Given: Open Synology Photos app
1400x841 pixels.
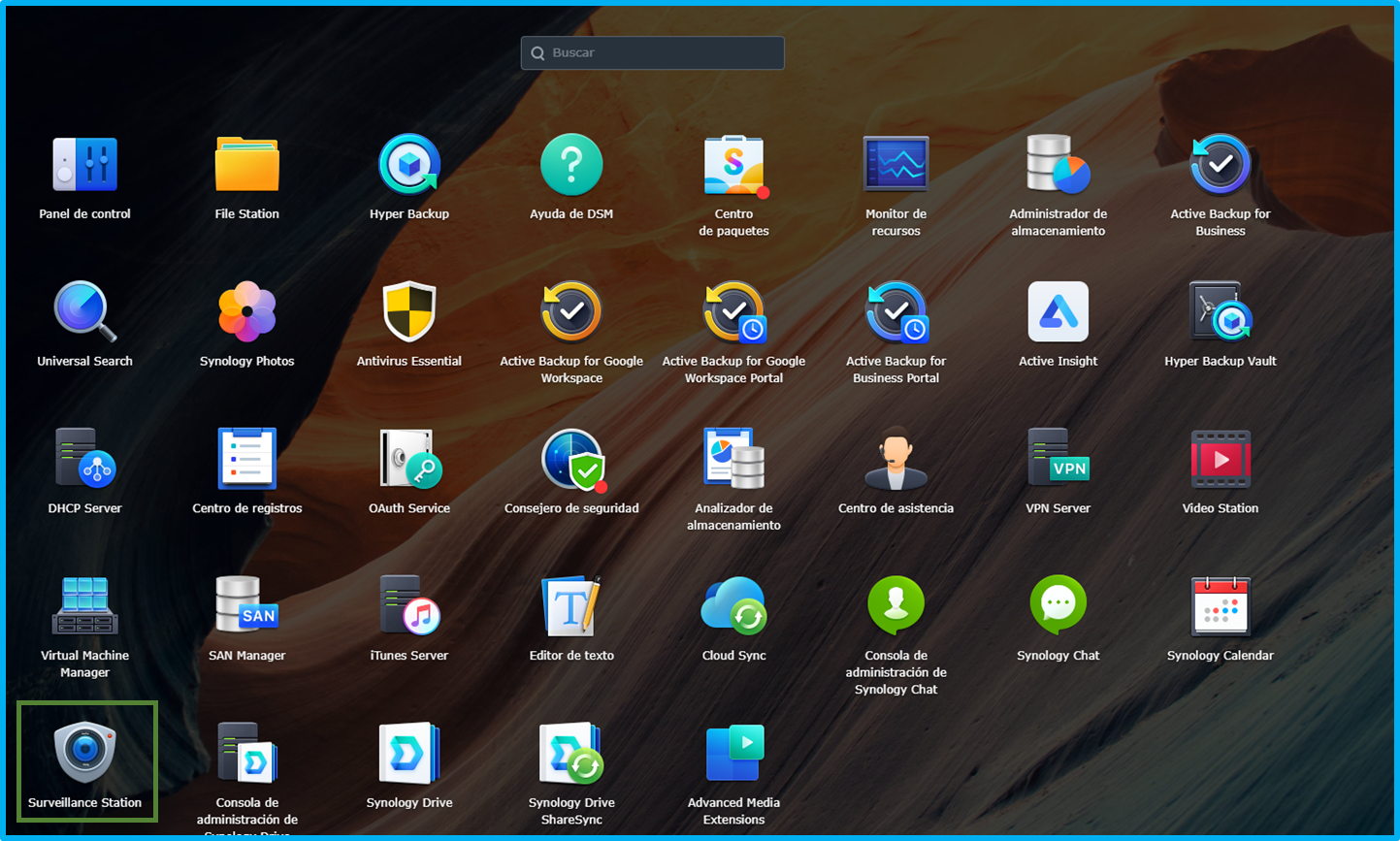Looking at the screenshot, I should click(247, 311).
